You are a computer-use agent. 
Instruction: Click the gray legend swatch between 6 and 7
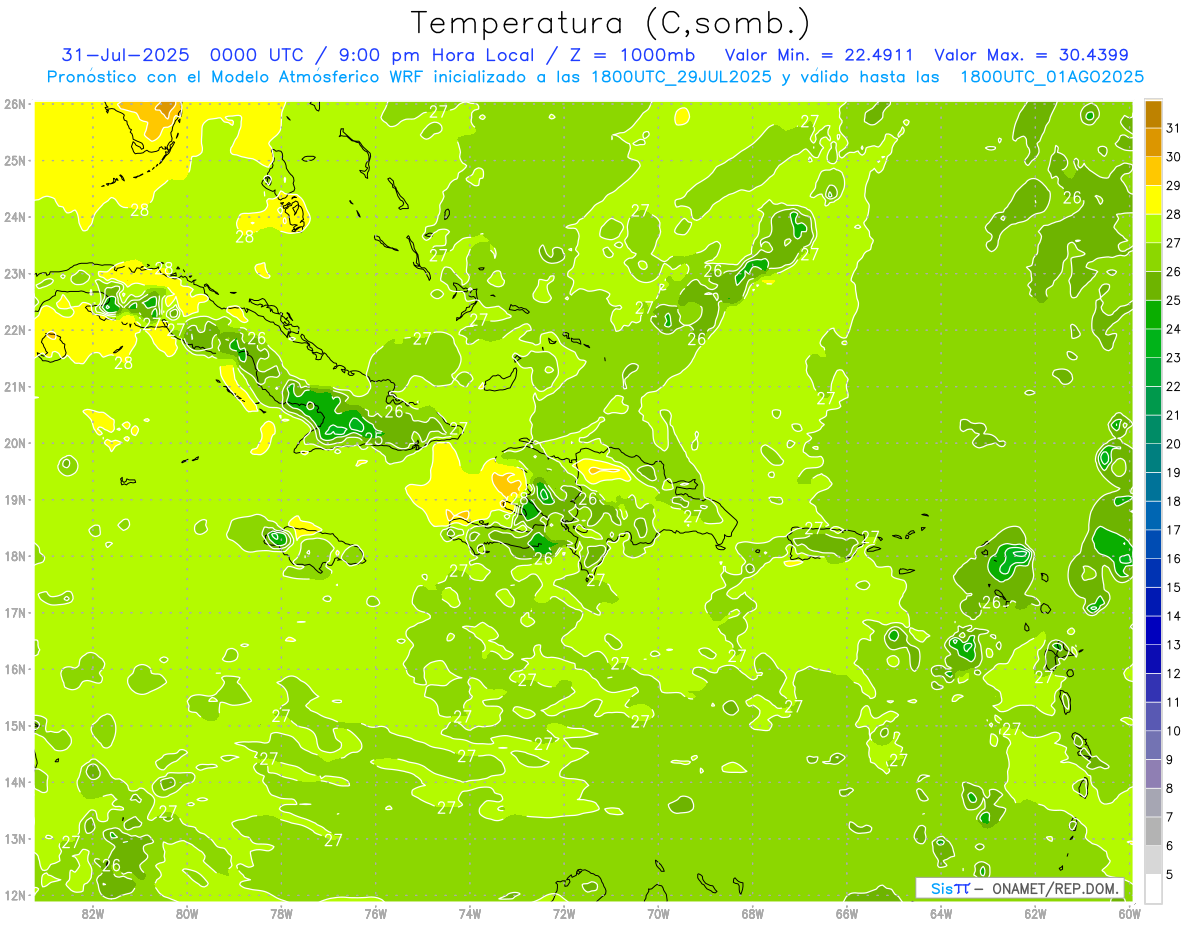point(1153,832)
